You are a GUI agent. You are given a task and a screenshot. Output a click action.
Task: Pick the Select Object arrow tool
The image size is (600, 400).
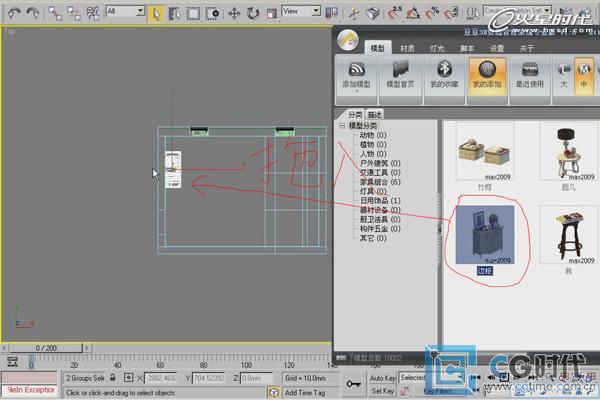coord(156,14)
